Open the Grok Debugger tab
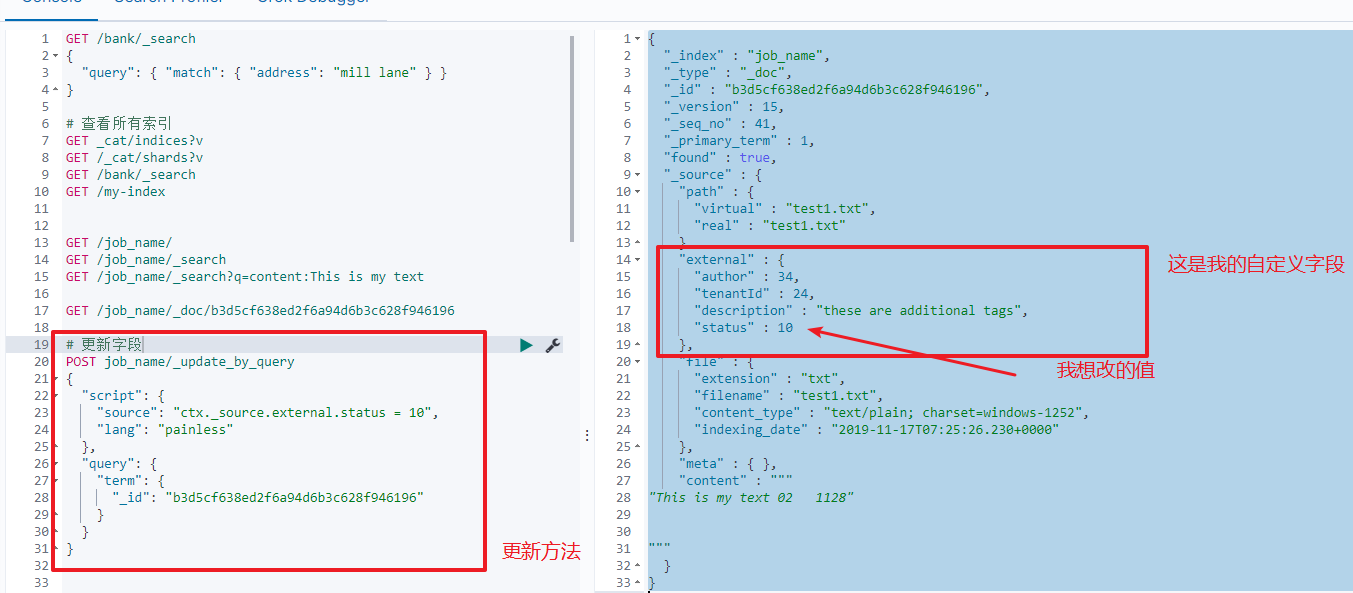1353x593 pixels. coord(313,2)
